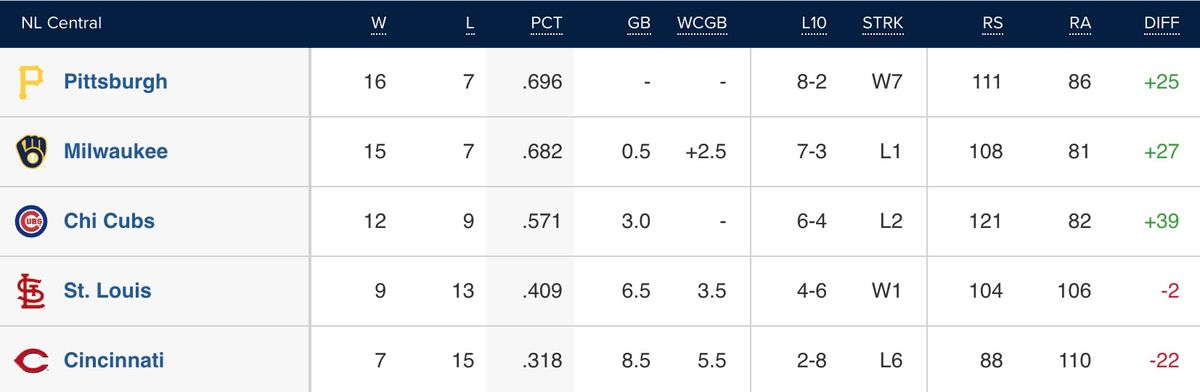The height and width of the screenshot is (392, 1200).
Task: Sort standings by L column header
Action: (x=469, y=24)
